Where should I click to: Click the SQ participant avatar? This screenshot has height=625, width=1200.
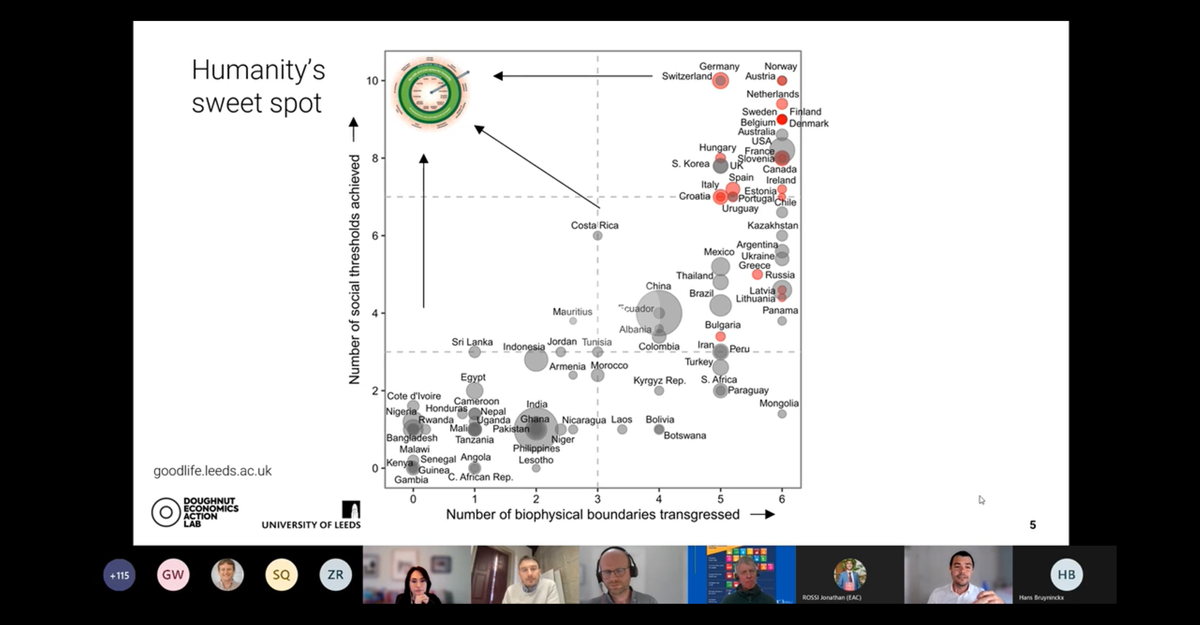pos(281,575)
